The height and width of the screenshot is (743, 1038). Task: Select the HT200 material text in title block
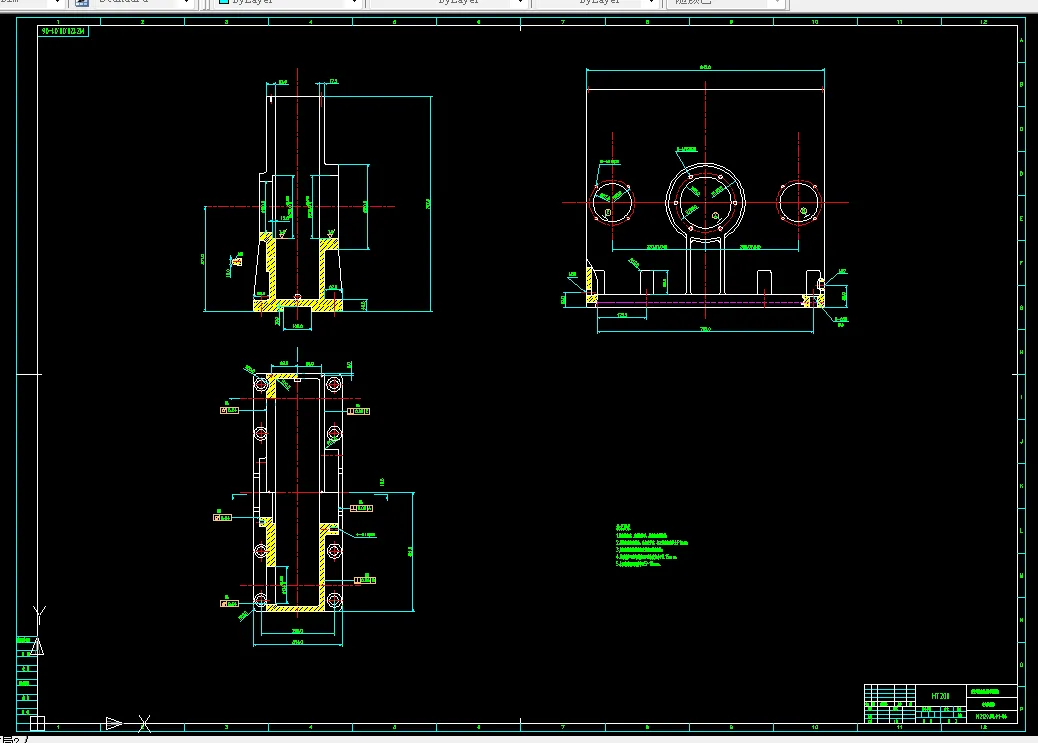click(x=940, y=696)
